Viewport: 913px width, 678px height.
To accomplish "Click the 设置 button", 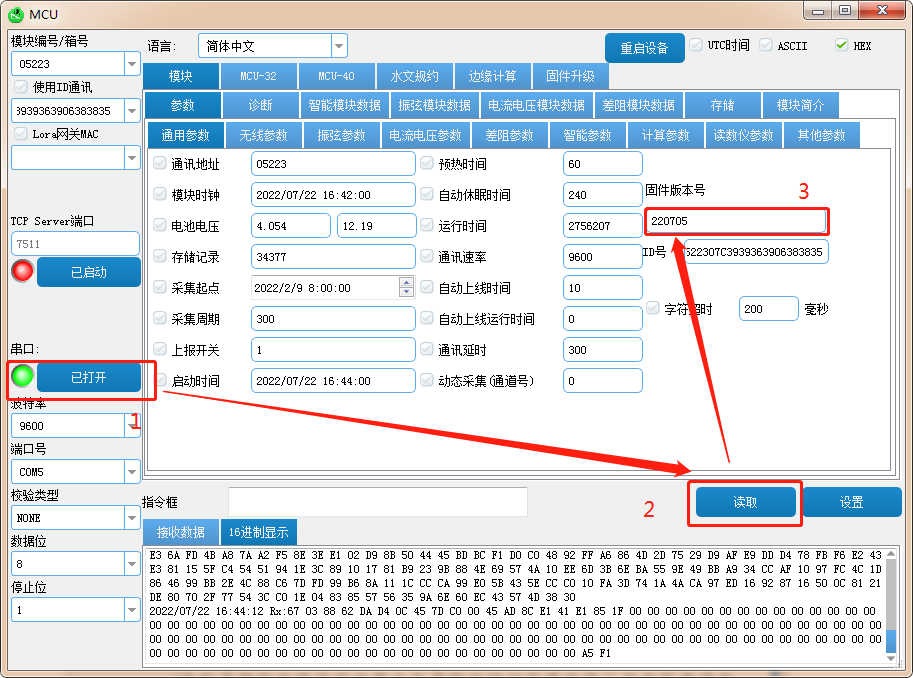I will pos(851,502).
